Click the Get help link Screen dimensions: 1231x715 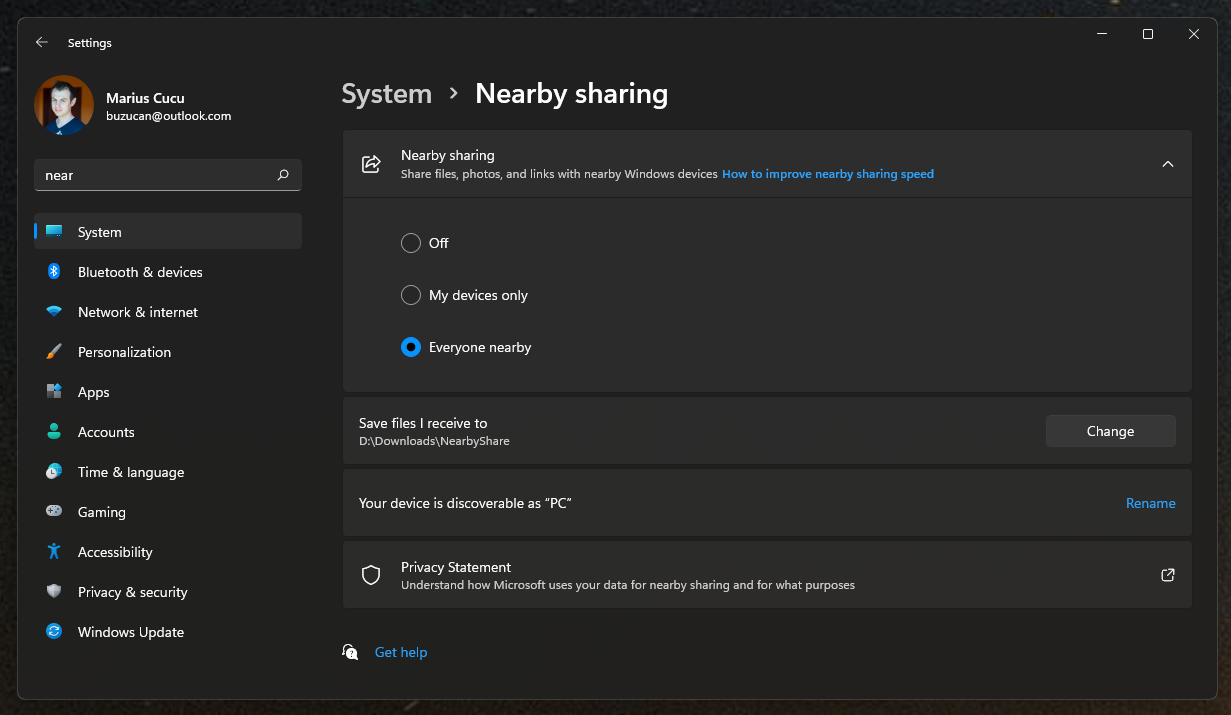click(400, 652)
